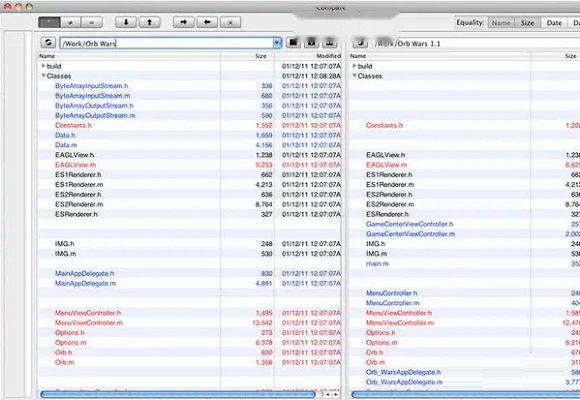Click the up arrow previous-difference button
This screenshot has height=400, width=580.
[x=149, y=22]
